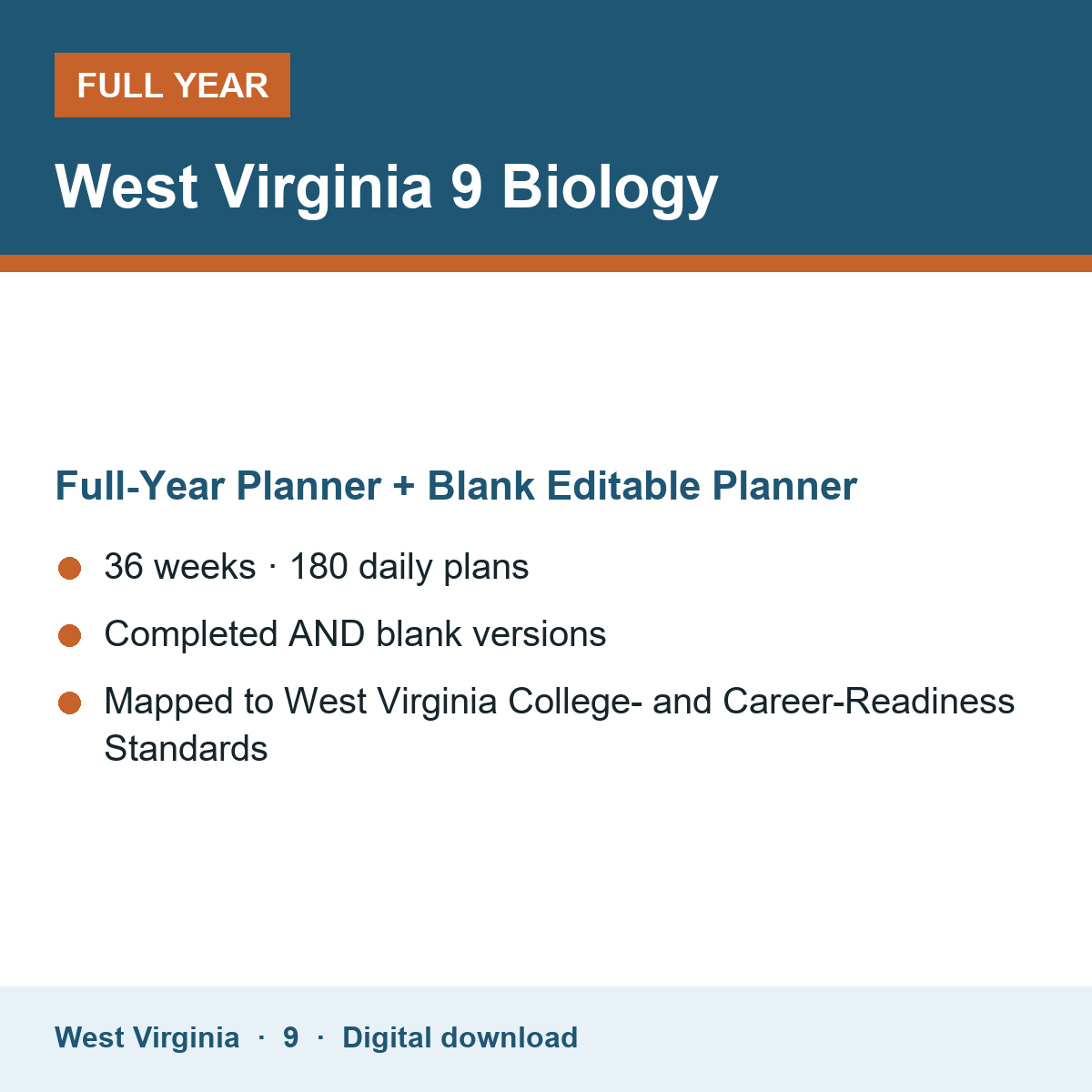Image resolution: width=1092 pixels, height=1092 pixels.
Task: Click the word Biology in the title
Action: 610,188
